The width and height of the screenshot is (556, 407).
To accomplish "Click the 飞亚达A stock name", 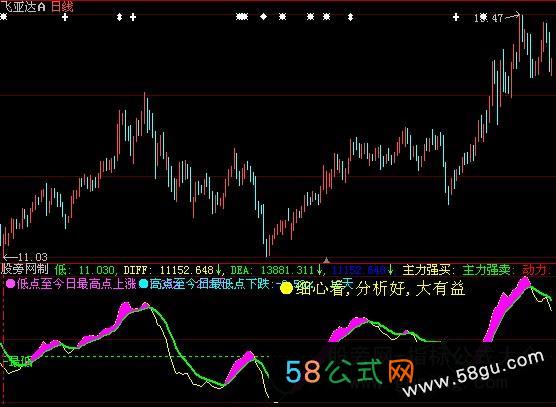I will point(23,7).
